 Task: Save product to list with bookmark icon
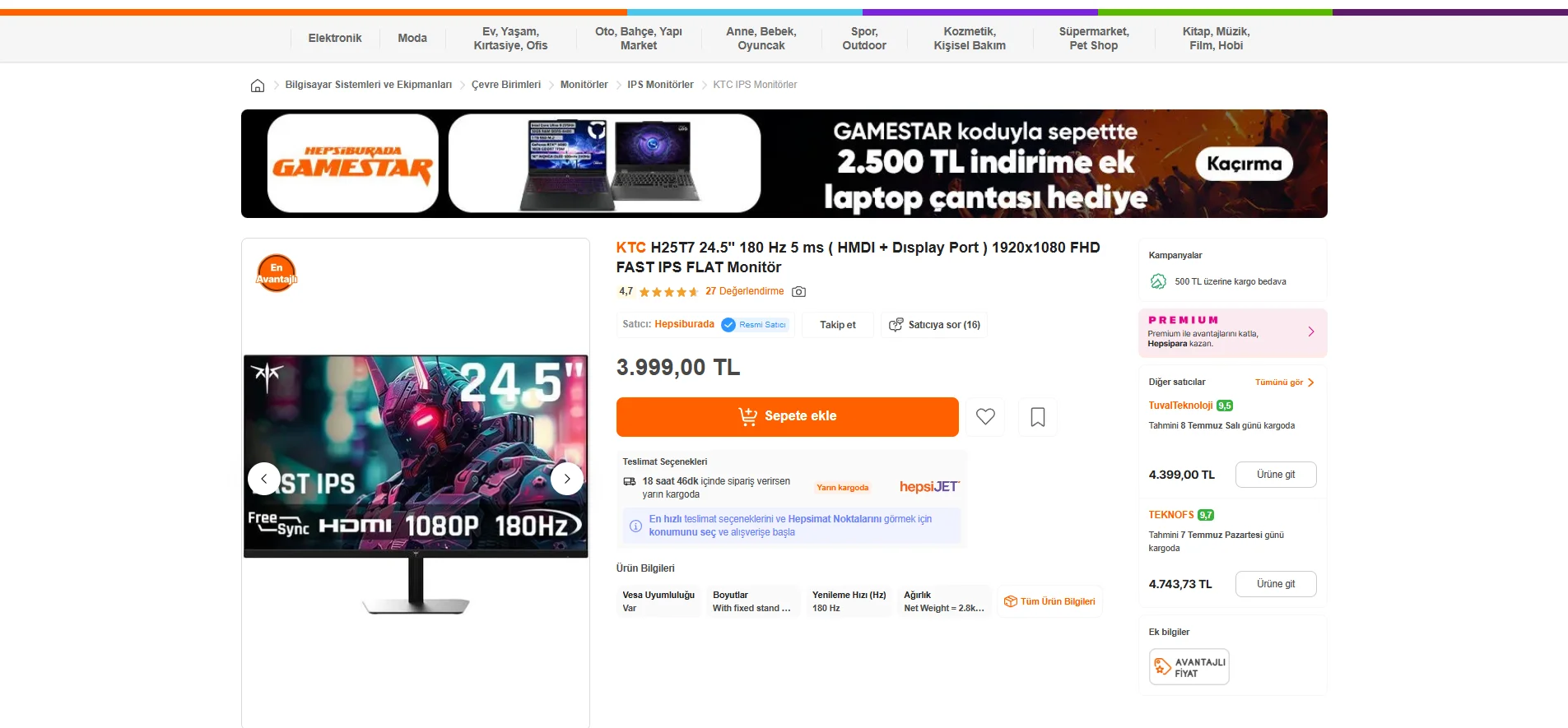click(1038, 416)
